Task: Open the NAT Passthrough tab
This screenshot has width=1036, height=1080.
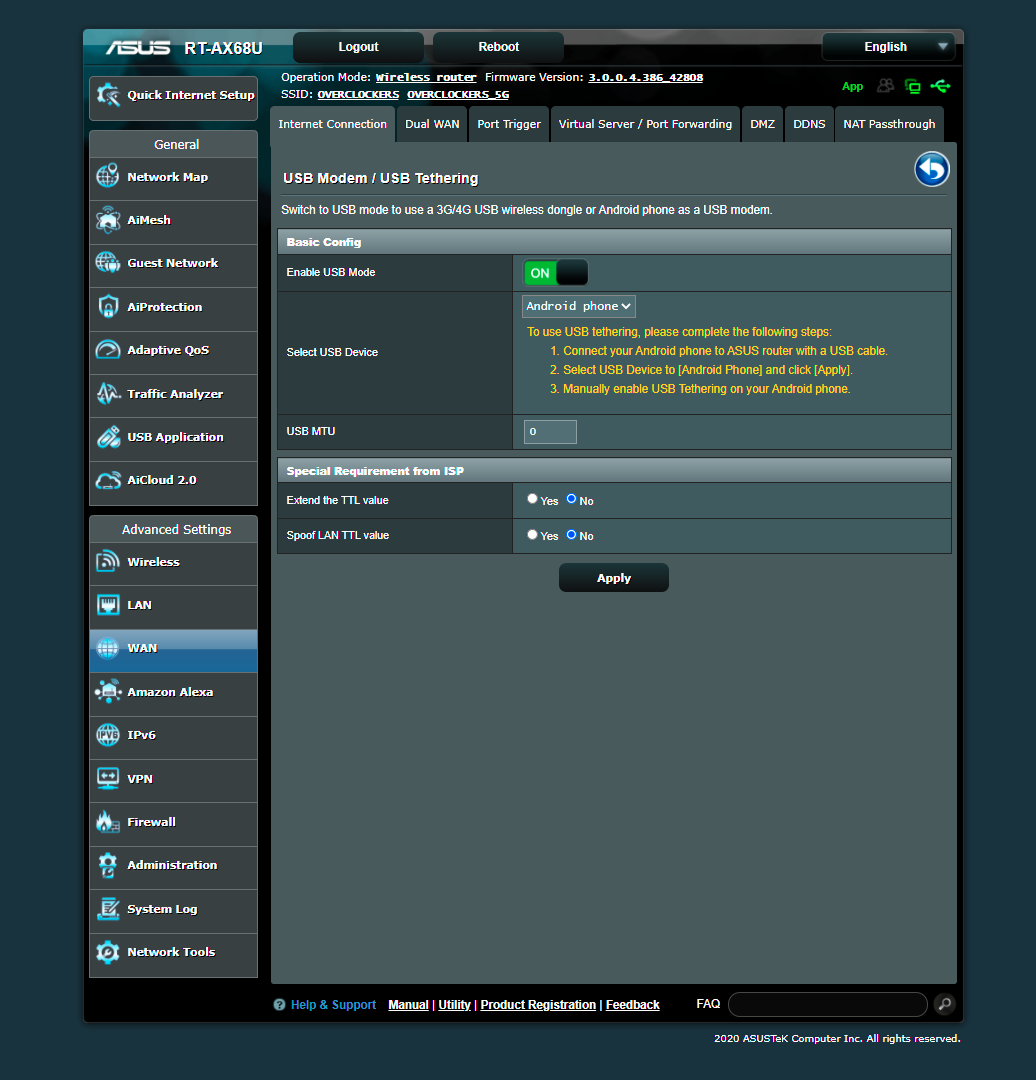Action: pos(889,125)
